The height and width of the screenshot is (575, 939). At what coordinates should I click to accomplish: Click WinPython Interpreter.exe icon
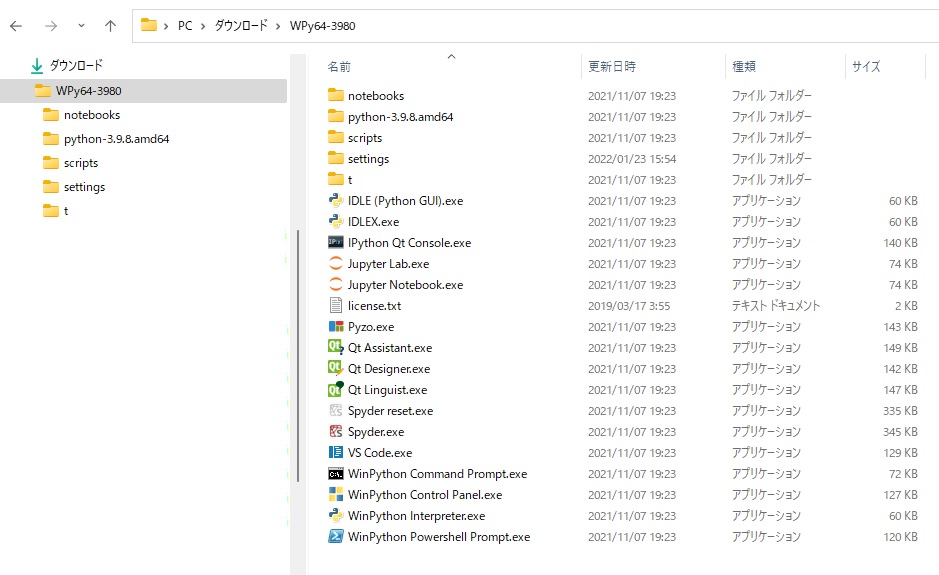point(336,515)
